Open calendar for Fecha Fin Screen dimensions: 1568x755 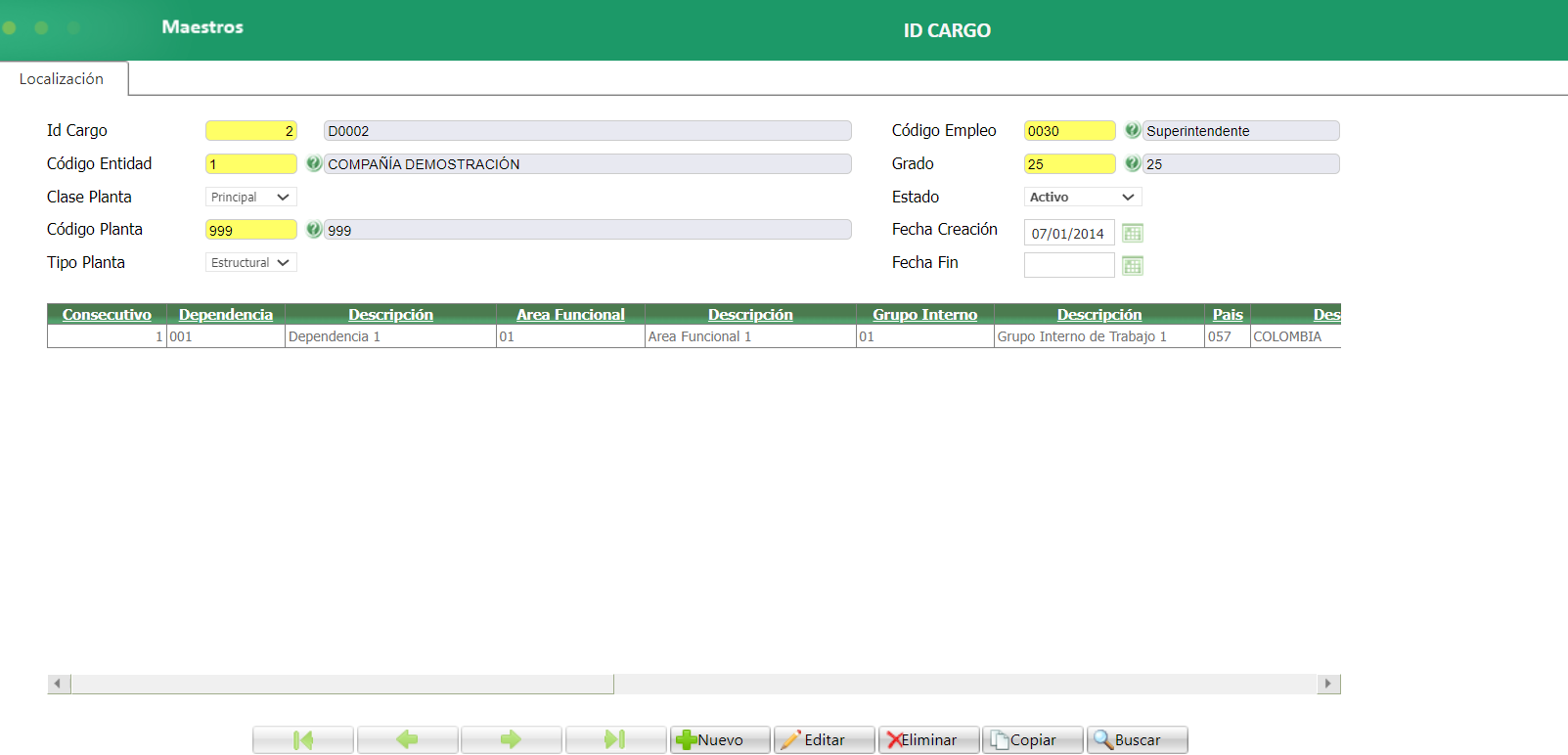[1133, 265]
